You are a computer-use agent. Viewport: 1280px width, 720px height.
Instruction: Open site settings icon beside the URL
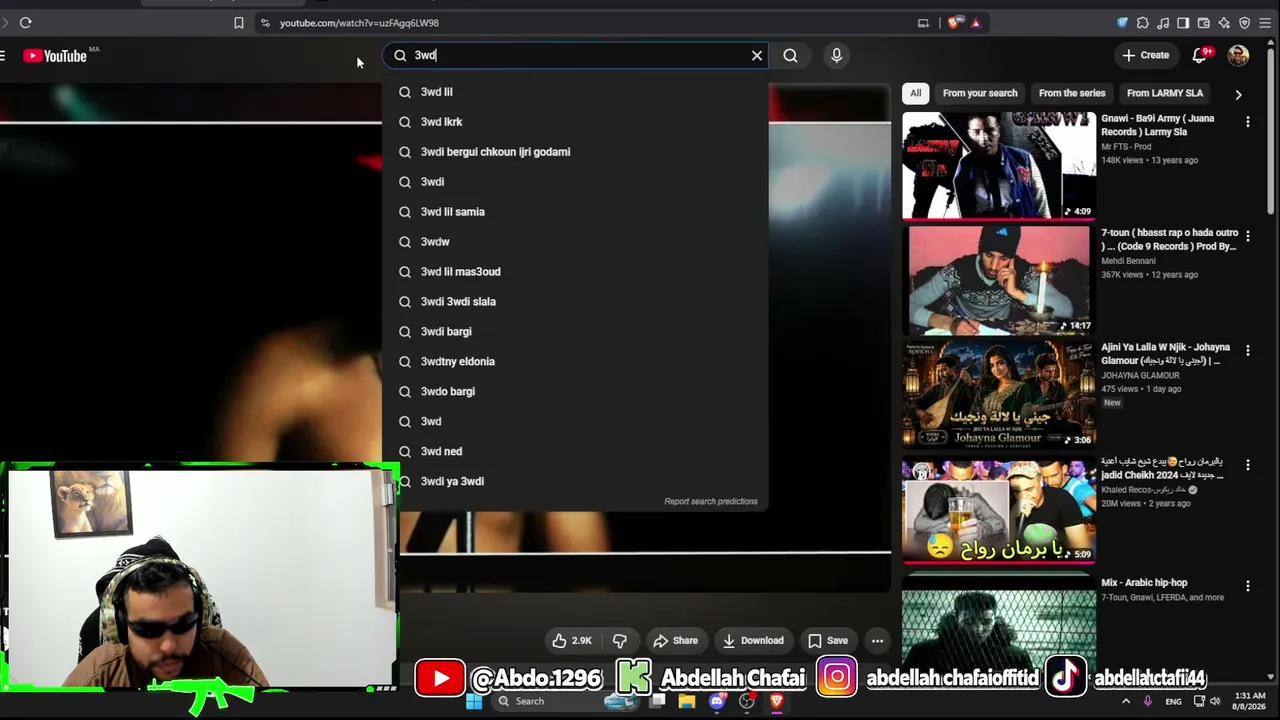coord(265,23)
